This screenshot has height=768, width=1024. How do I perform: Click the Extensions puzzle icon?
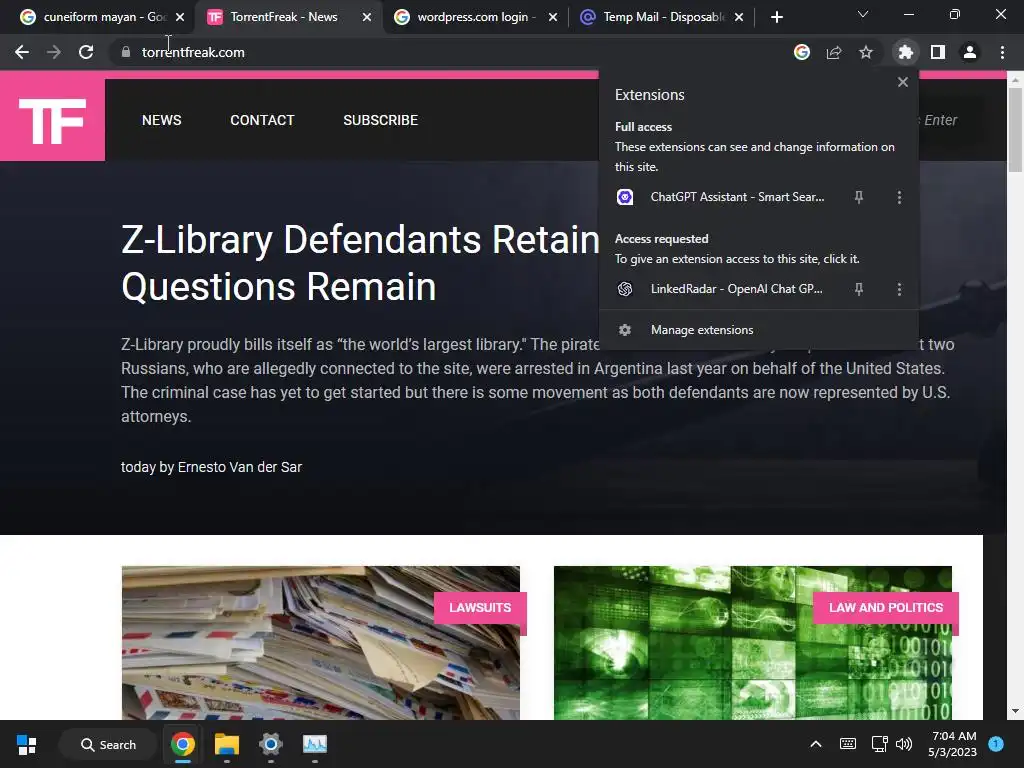click(906, 52)
